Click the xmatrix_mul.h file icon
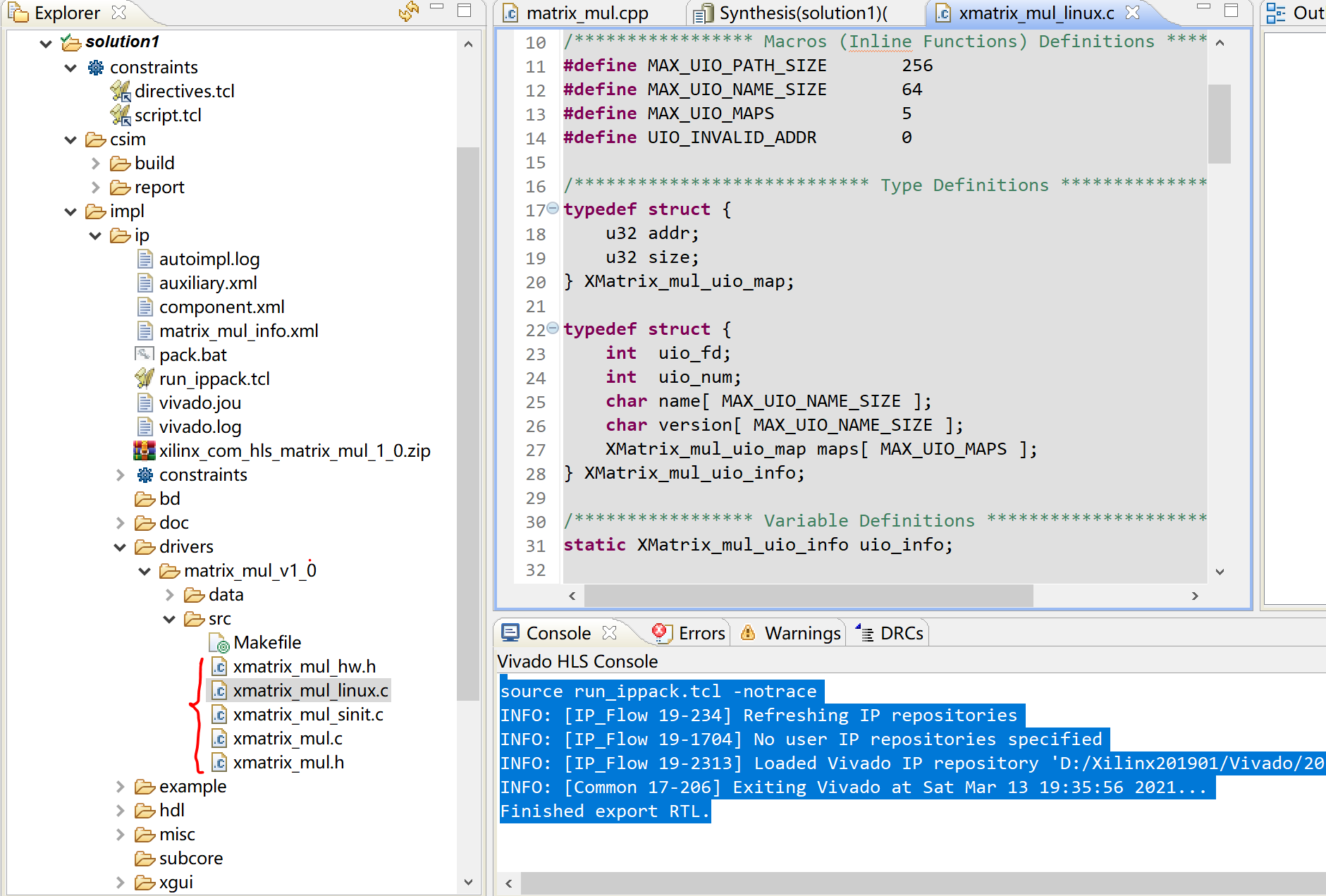The width and height of the screenshot is (1326, 896). point(219,762)
